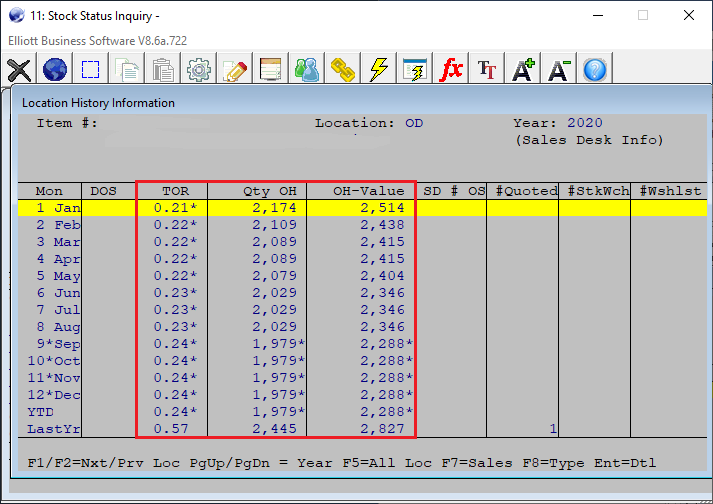The image size is (713, 504).
Task: Click the Mon column header
Action: tap(49, 191)
